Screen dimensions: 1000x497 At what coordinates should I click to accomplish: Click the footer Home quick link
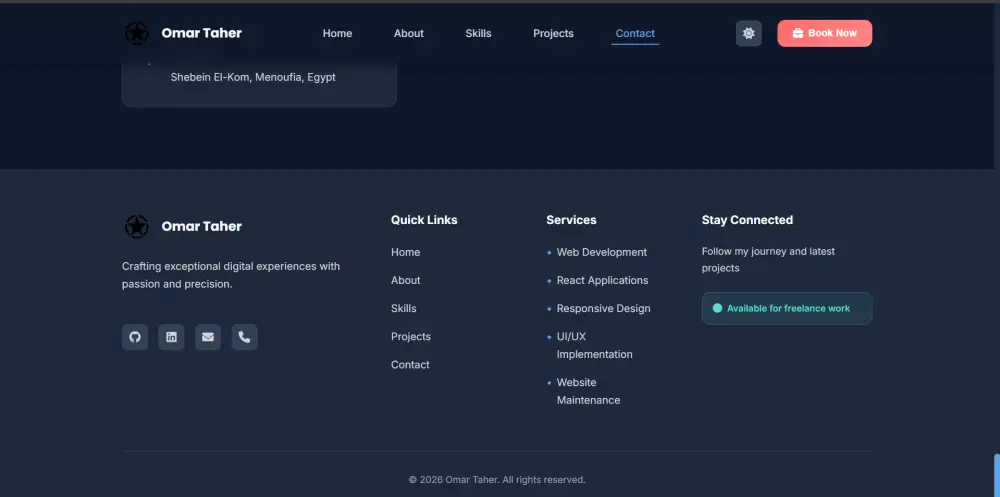click(405, 252)
